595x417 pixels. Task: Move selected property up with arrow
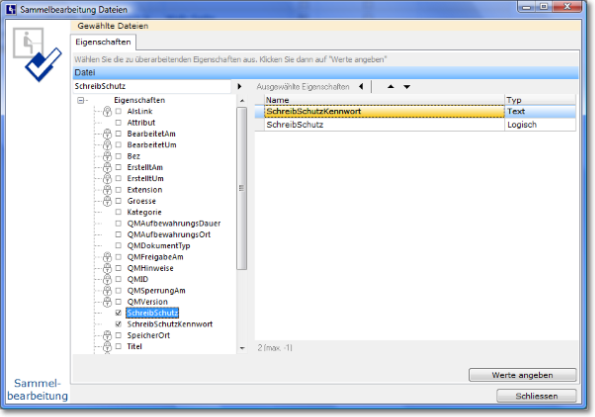390,87
